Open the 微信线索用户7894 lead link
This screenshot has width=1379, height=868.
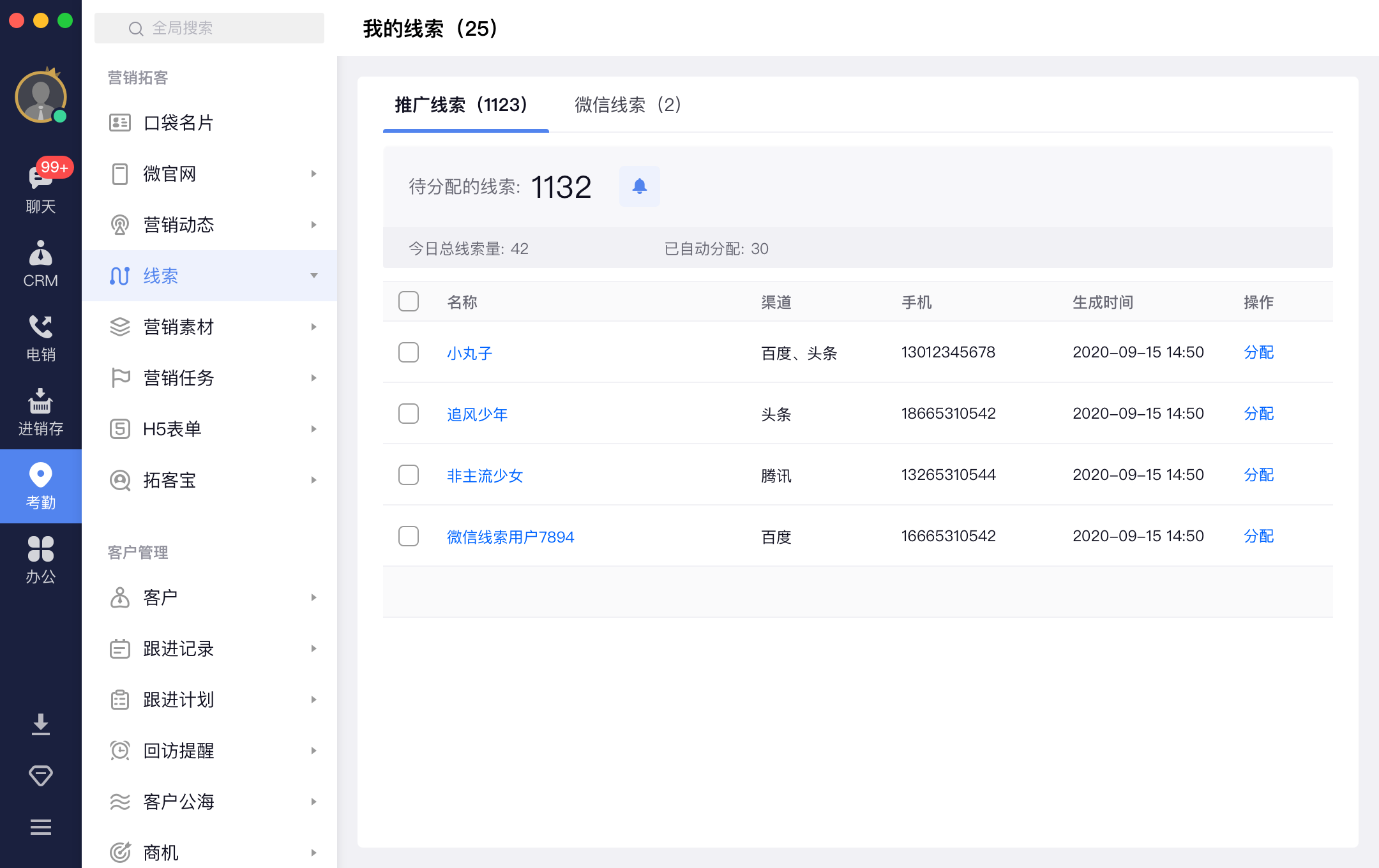tap(510, 537)
